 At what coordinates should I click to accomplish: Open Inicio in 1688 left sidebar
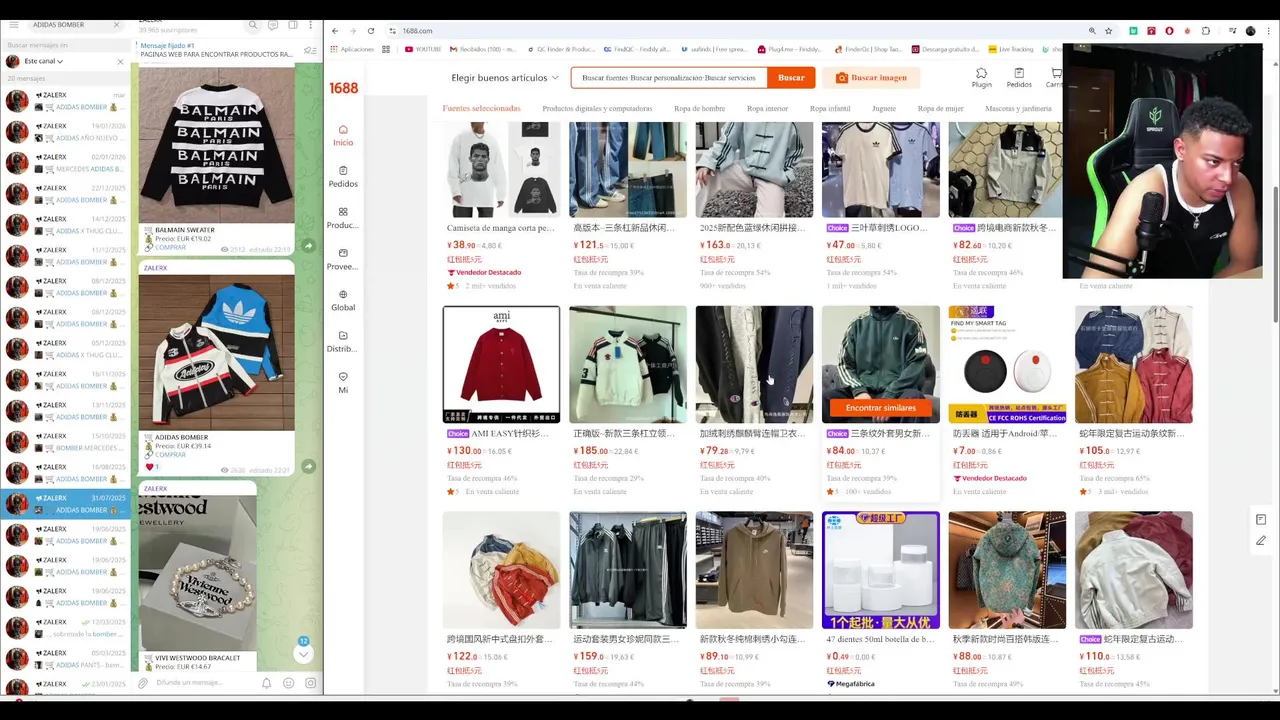click(343, 135)
